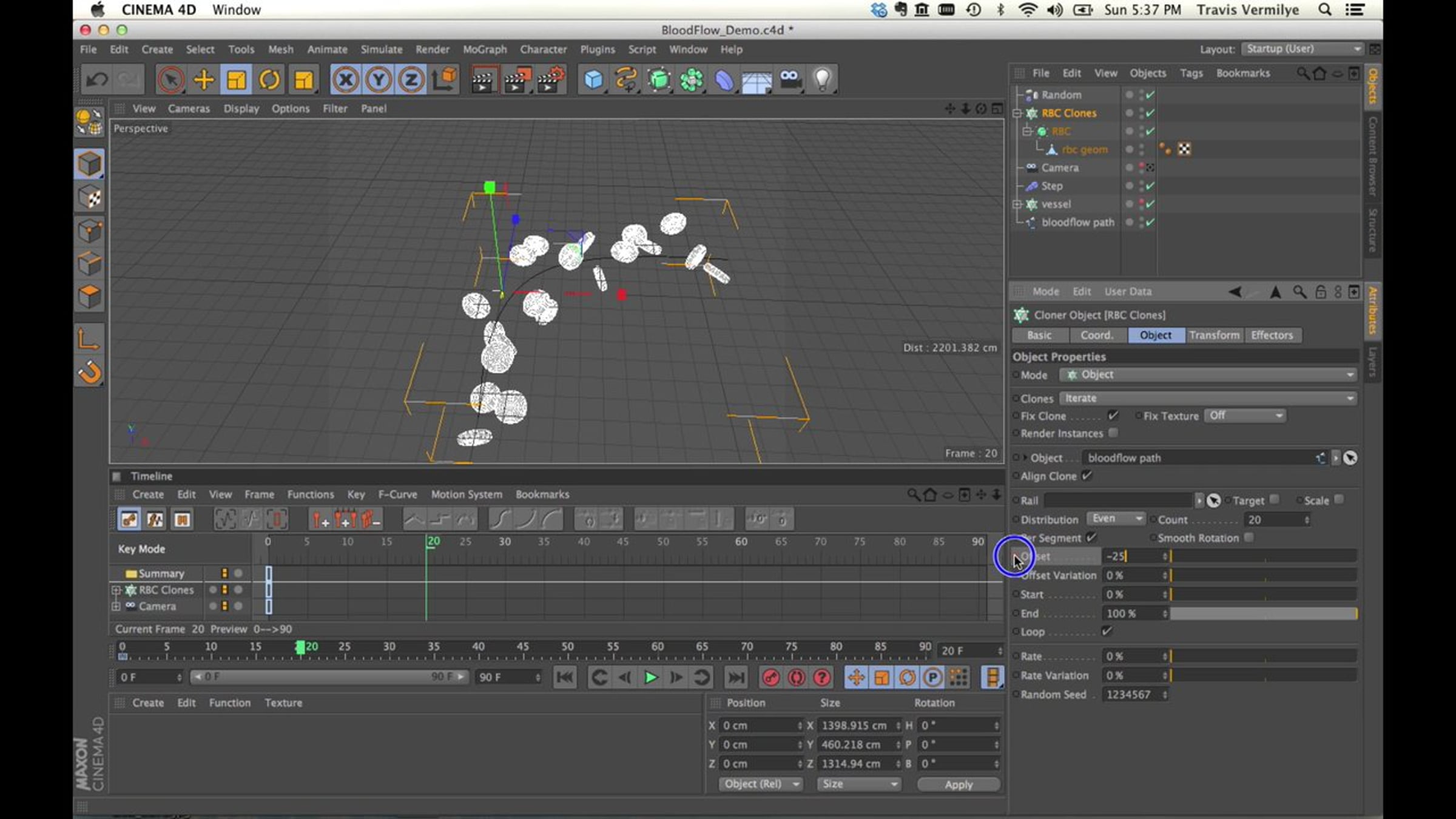Open Motion System menu in Timeline
1456x819 pixels.
point(467,494)
